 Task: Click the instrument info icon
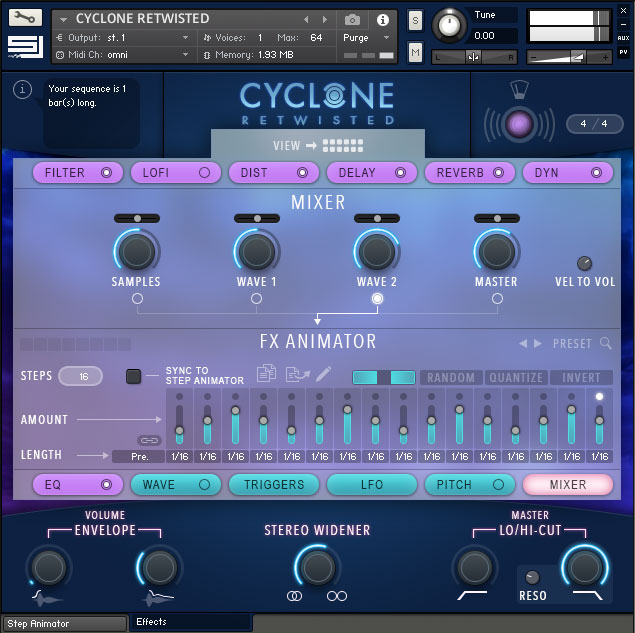[382, 19]
